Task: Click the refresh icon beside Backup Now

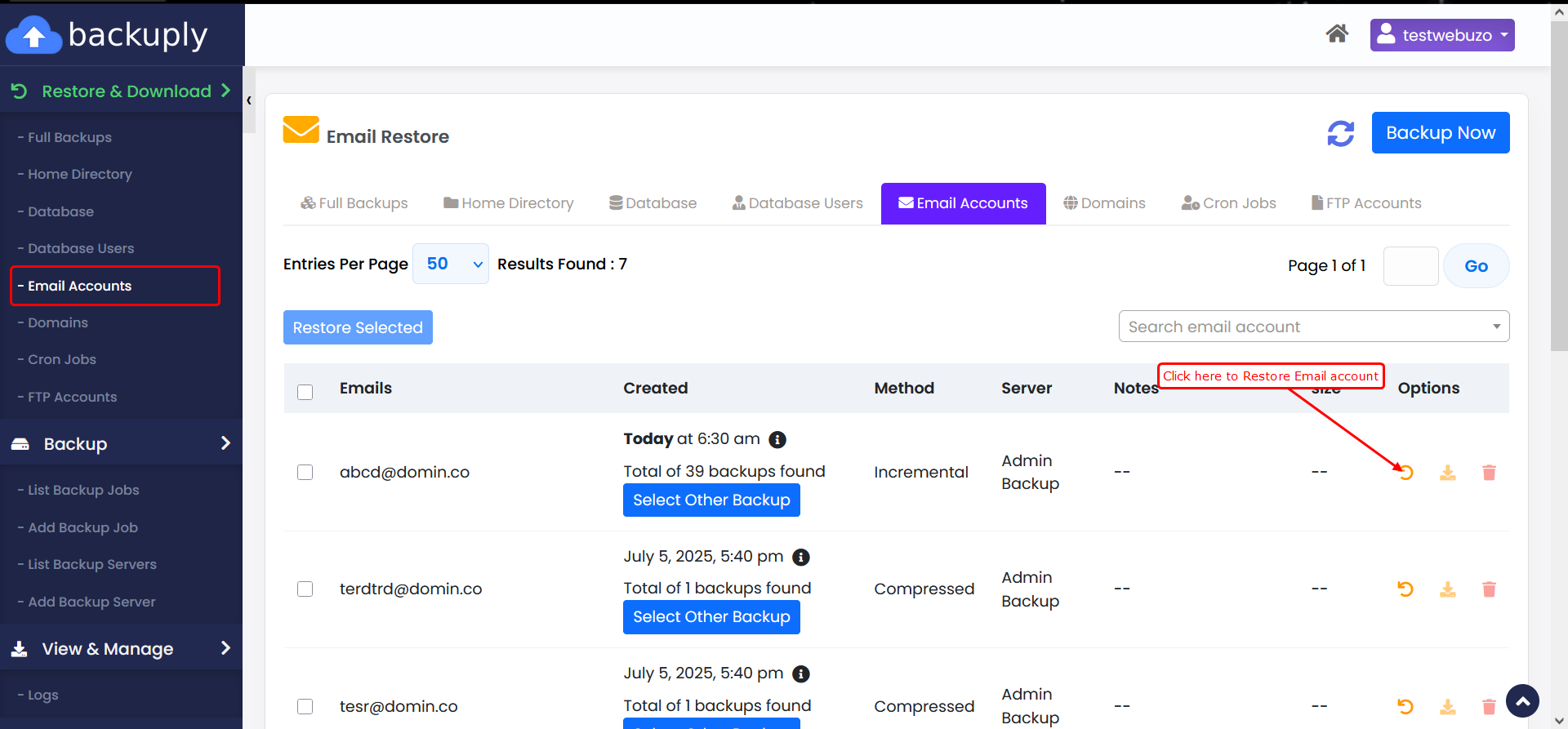Action: [1340, 133]
